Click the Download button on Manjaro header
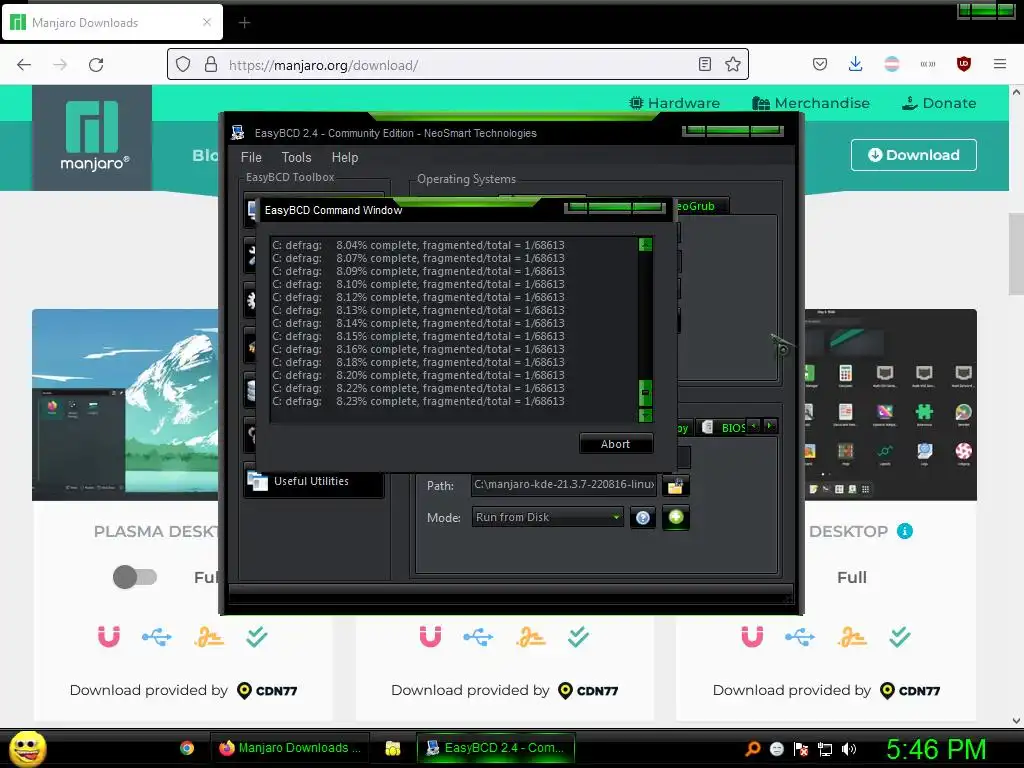This screenshot has width=1024, height=768. coord(914,155)
